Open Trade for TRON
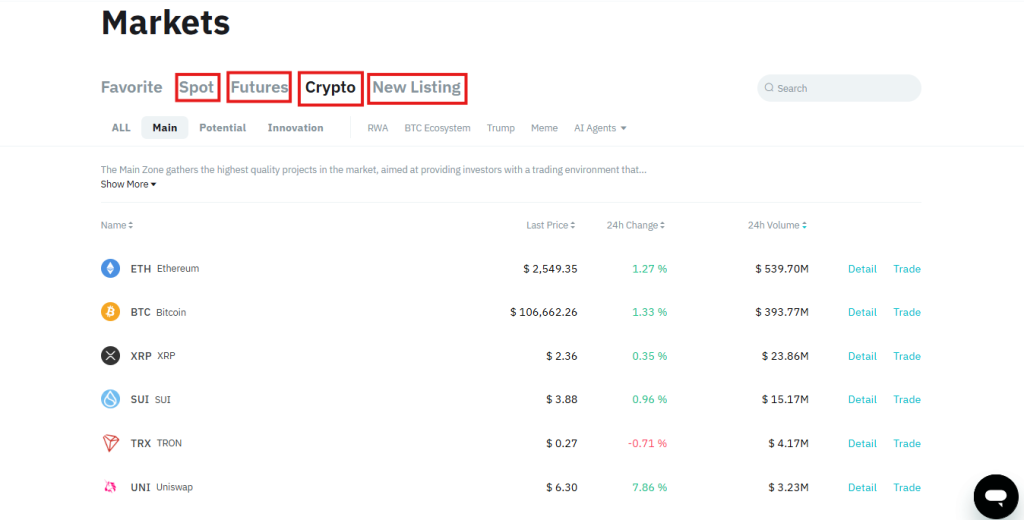Screen dimensions: 1024x520 coord(906,443)
